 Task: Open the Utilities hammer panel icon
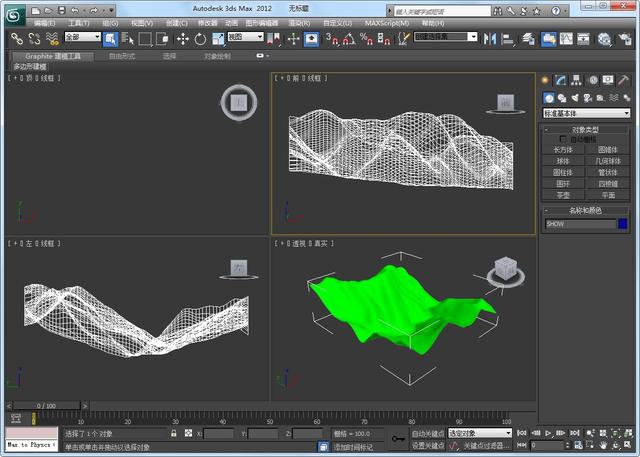click(x=623, y=80)
